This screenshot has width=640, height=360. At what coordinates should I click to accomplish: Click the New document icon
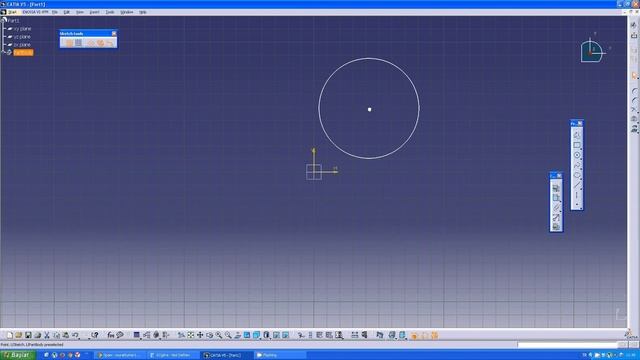pyautogui.click(x=9, y=335)
